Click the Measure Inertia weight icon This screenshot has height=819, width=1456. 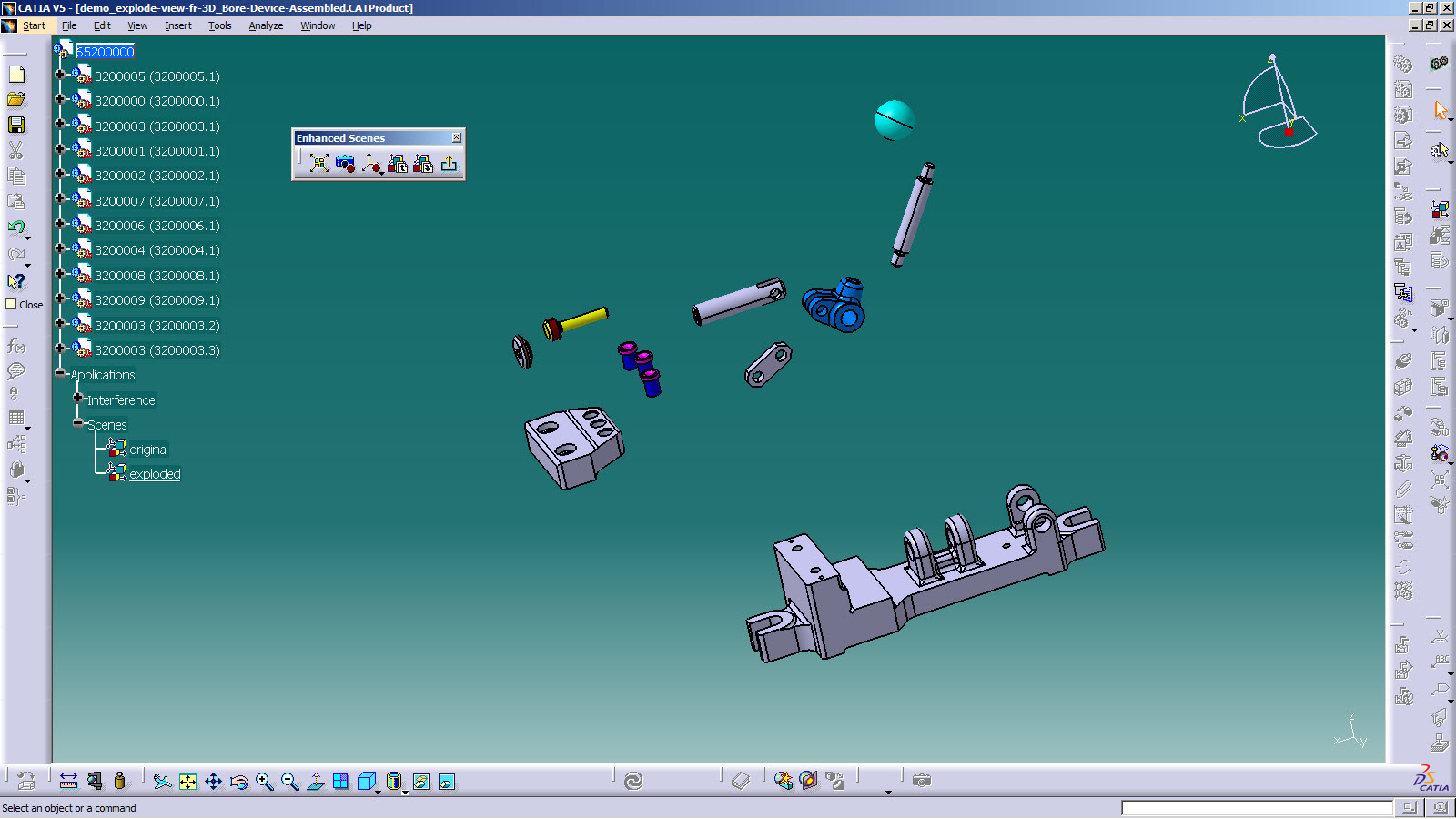point(119,781)
